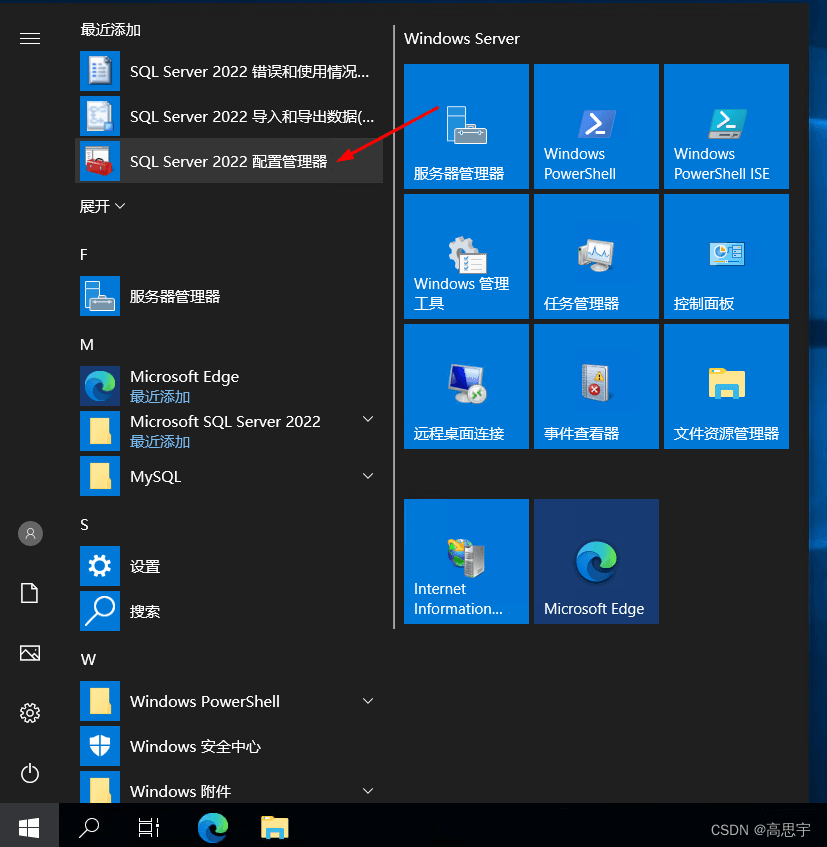The width and height of the screenshot is (827, 847).
Task: Expand the Windows 附件 folder chevron
Action: (x=368, y=791)
